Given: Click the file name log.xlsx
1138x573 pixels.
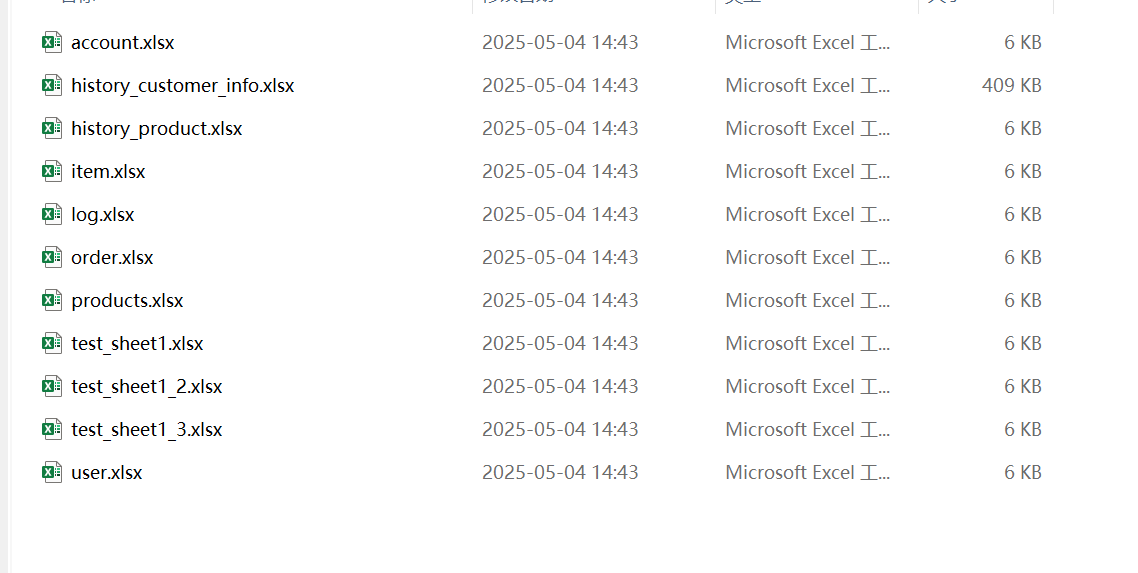Looking at the screenshot, I should [103, 215].
